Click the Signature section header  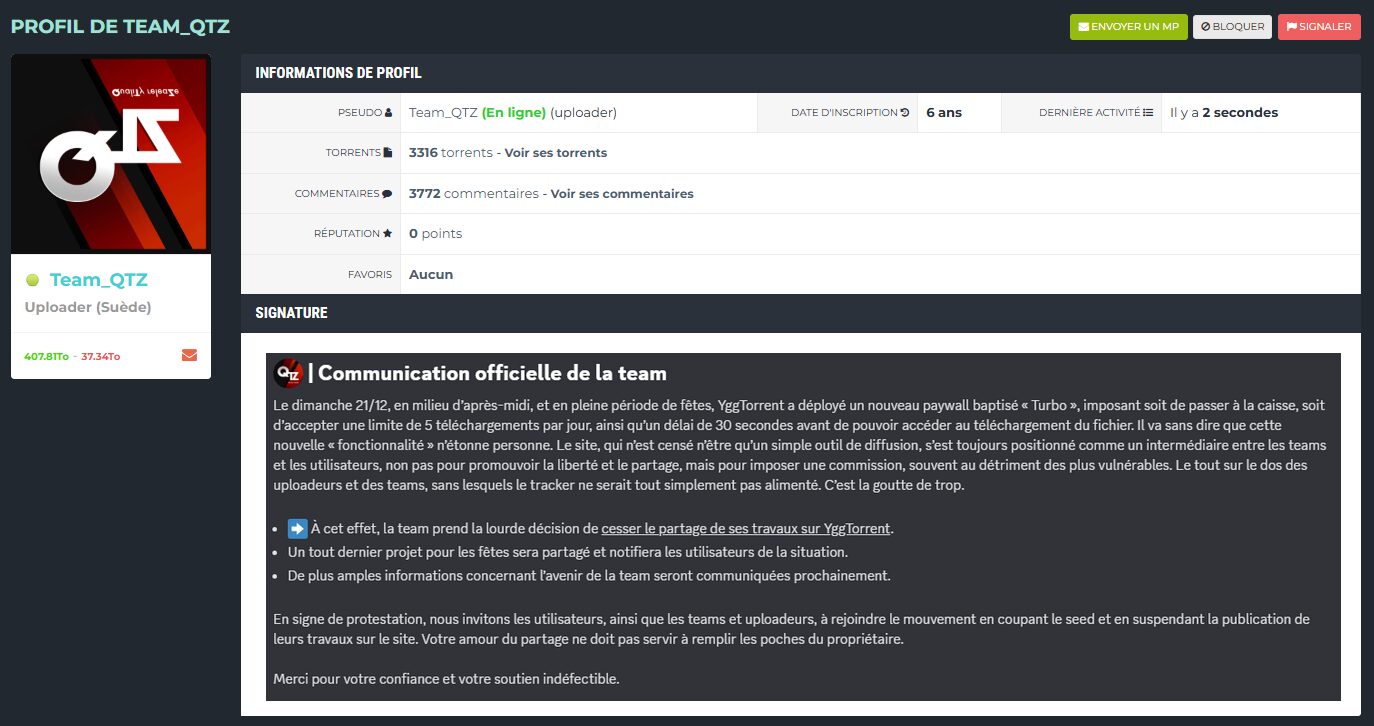point(291,313)
